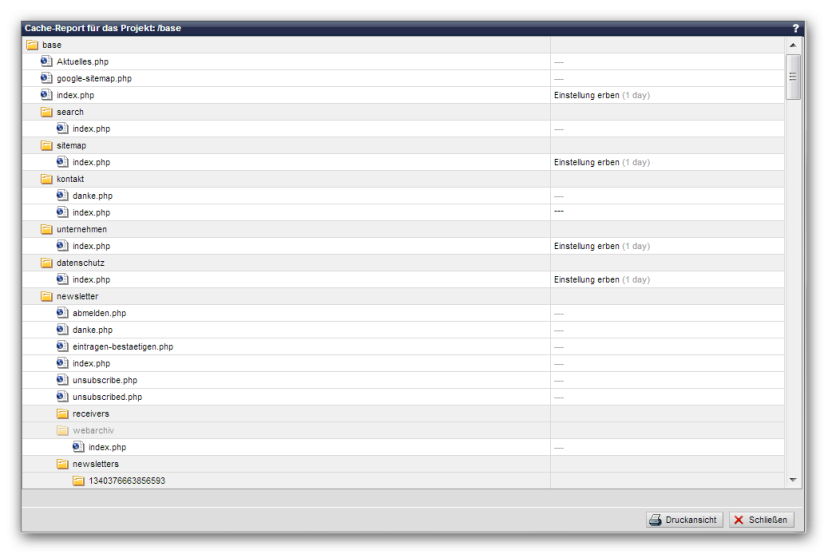Close dialog with Schließen button
This screenshot has width=828, height=554.
761,520
